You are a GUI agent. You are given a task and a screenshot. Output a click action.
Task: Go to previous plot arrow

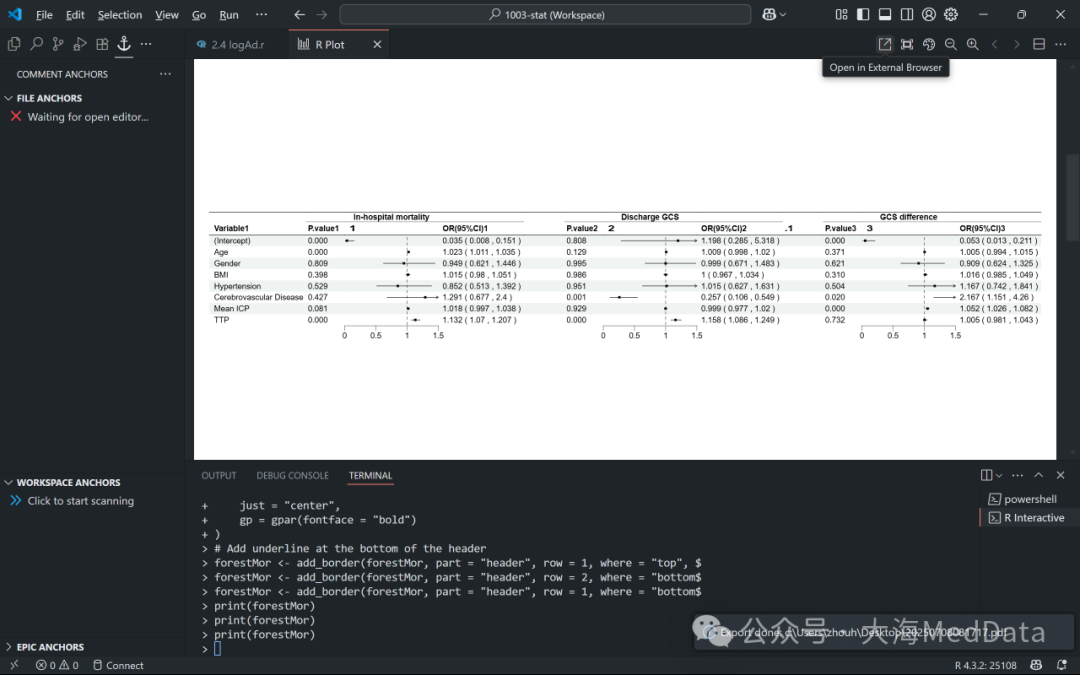[995, 44]
